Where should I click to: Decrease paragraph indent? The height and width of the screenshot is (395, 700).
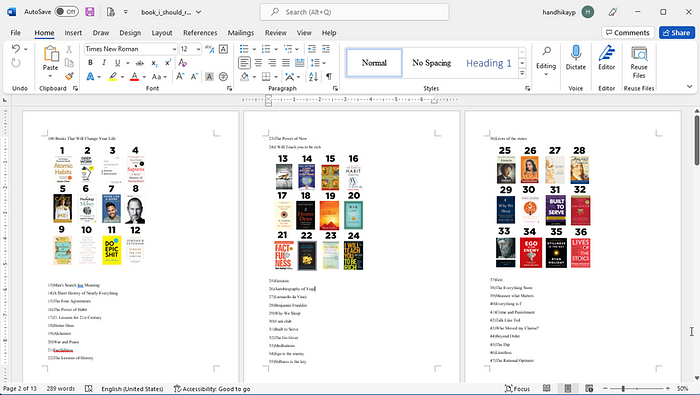312,49
